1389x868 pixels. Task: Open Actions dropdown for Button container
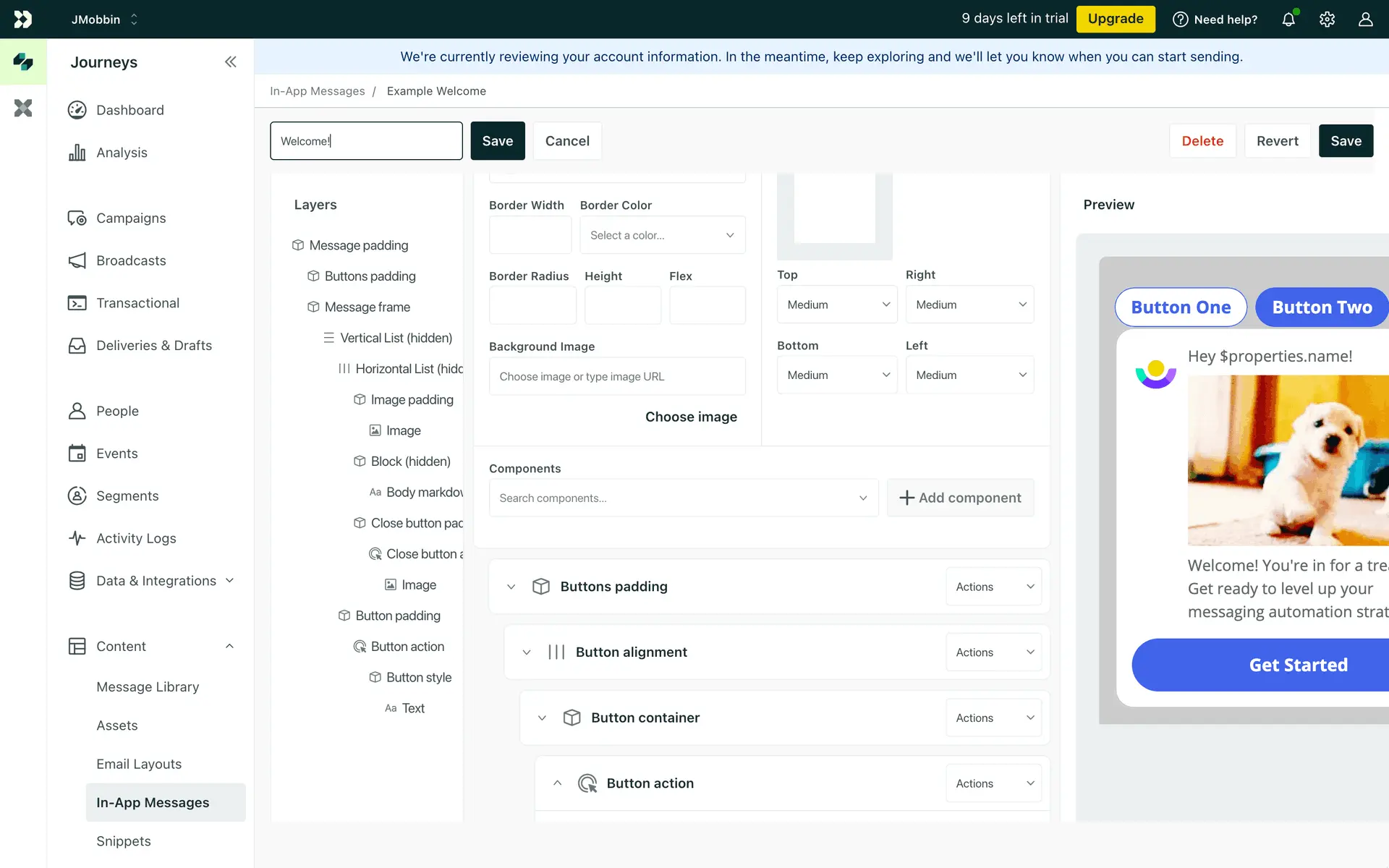pos(993,718)
